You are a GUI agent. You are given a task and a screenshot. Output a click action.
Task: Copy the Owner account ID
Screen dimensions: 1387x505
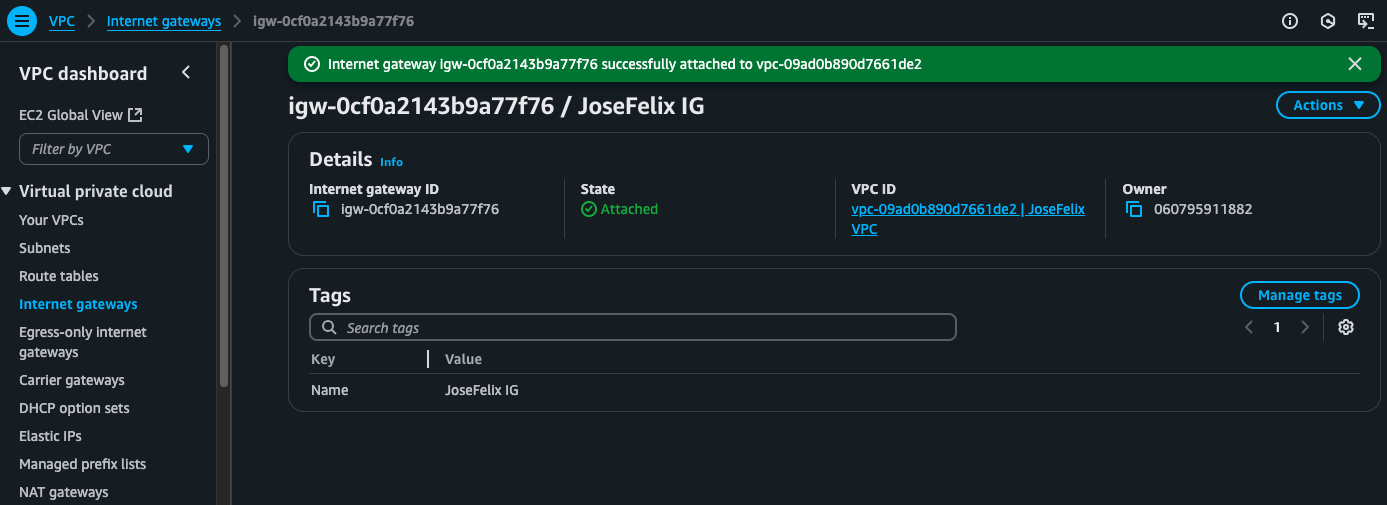coord(1133,209)
